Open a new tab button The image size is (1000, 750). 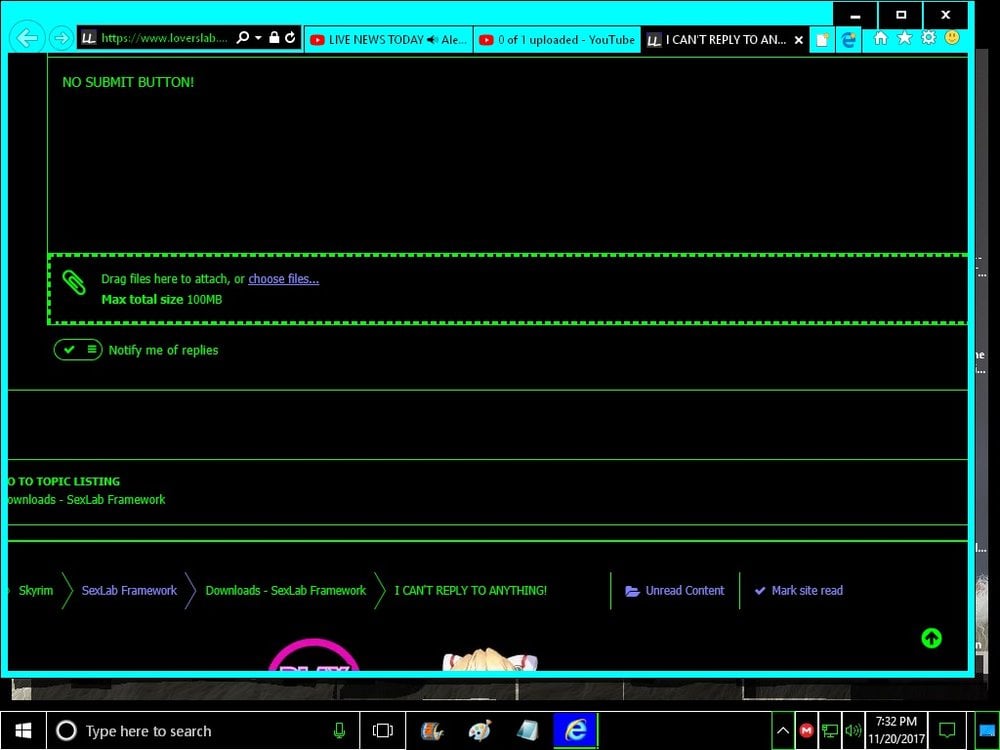click(822, 40)
